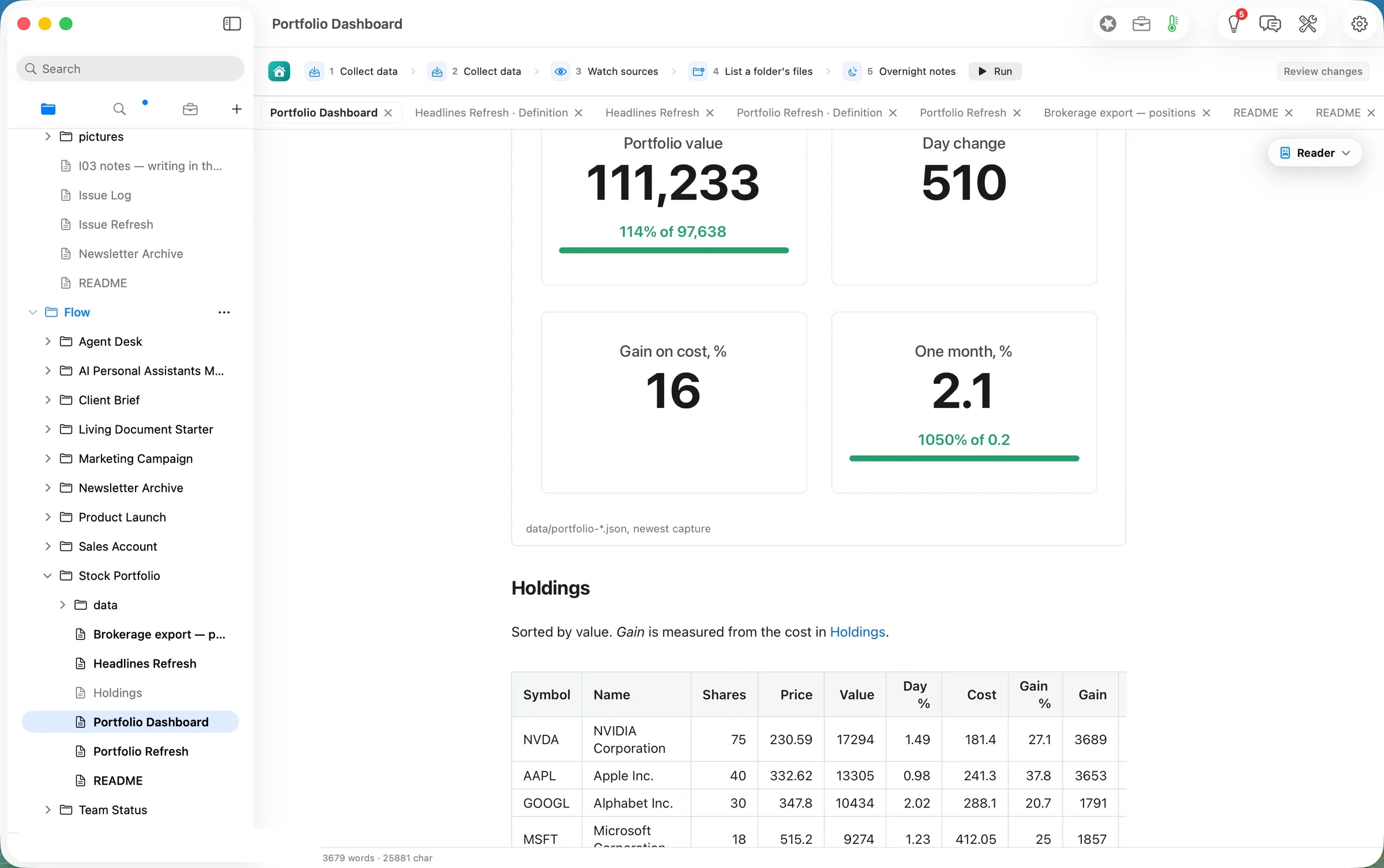Switch to the Headlines Refresh · Definition tab
Image resolution: width=1384 pixels, height=868 pixels.
pyautogui.click(x=491, y=113)
